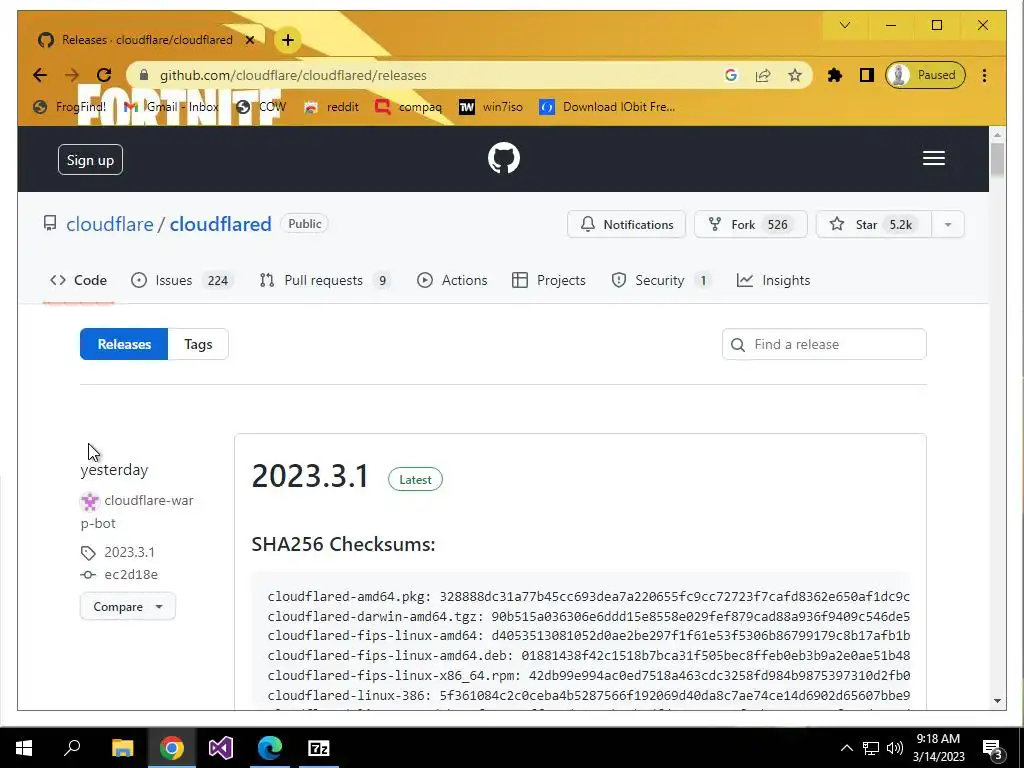Click the Notifications bell button
Viewport: 1024px width, 768px height.
pos(626,224)
